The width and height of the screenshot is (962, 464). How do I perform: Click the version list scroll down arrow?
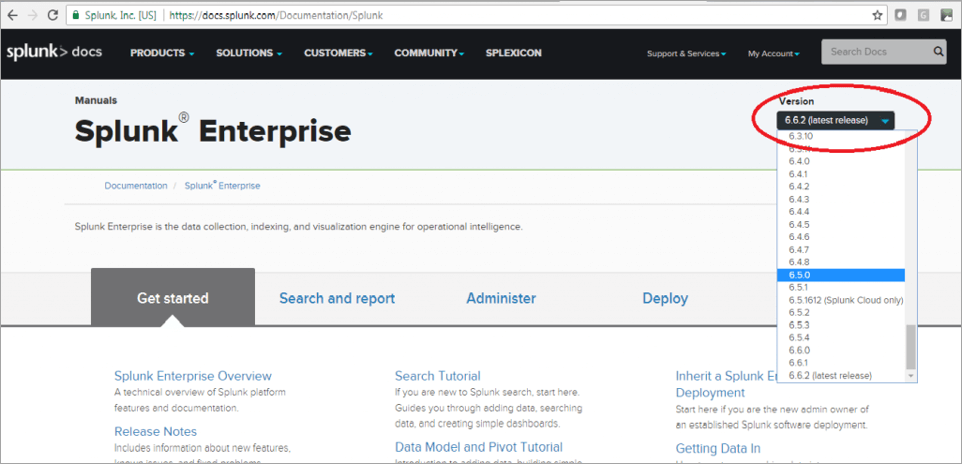point(911,376)
